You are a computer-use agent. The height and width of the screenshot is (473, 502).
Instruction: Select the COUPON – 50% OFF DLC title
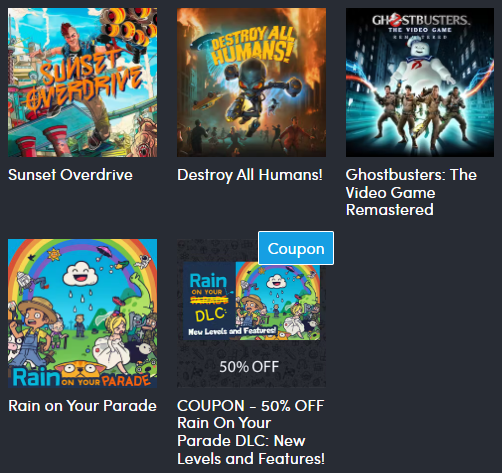[x=251, y=432]
